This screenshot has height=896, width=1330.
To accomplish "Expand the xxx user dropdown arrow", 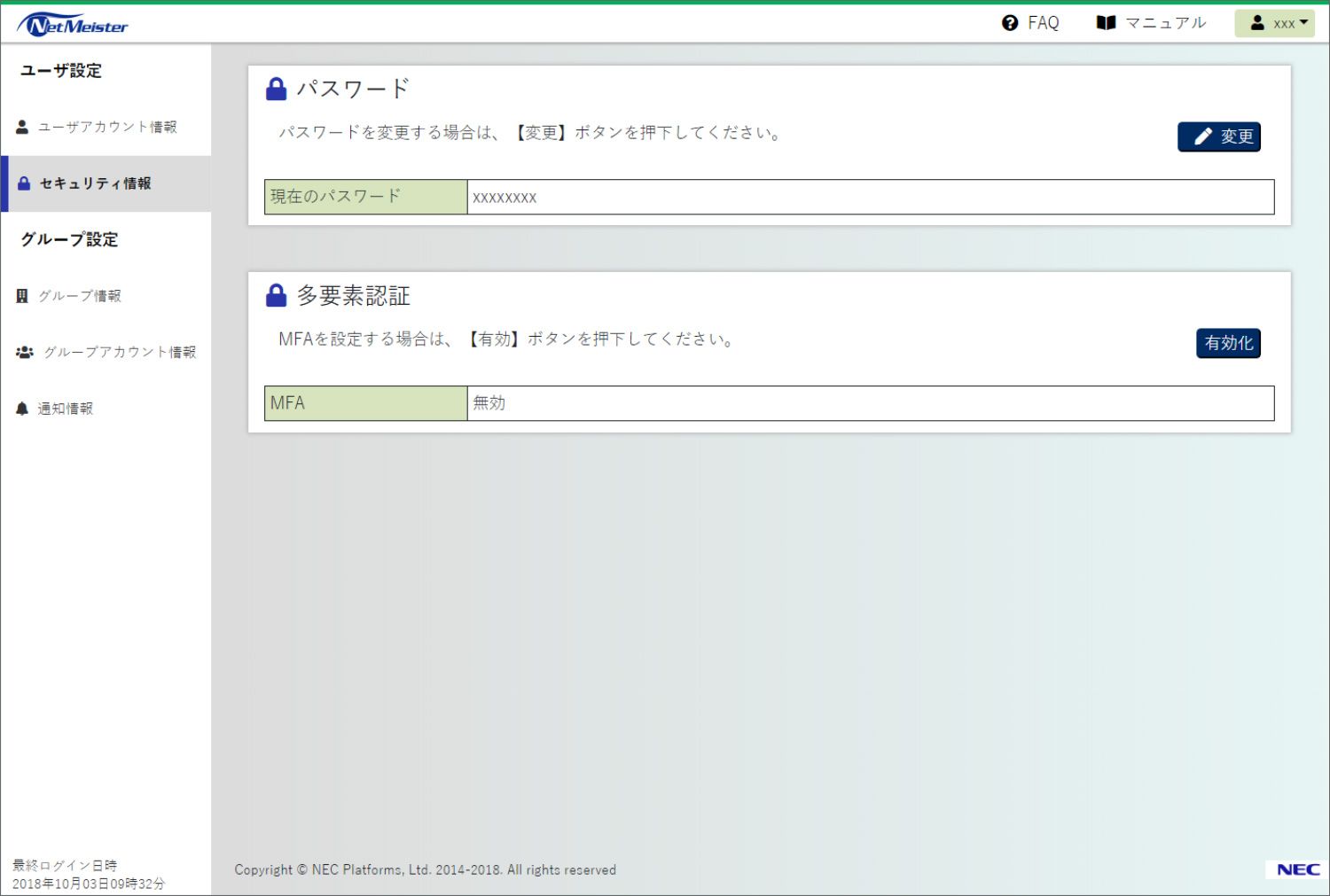I will point(1303,22).
